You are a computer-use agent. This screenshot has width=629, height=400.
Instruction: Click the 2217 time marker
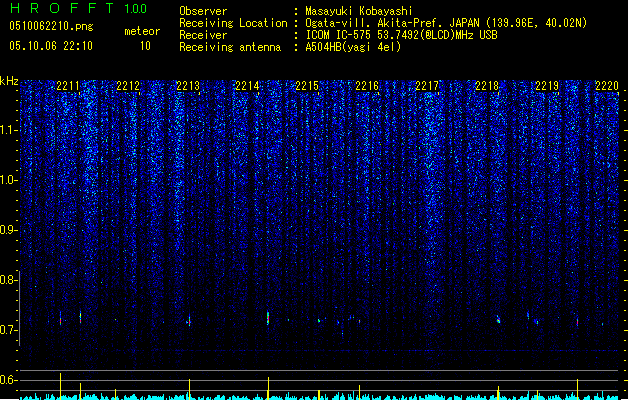[x=427, y=86]
